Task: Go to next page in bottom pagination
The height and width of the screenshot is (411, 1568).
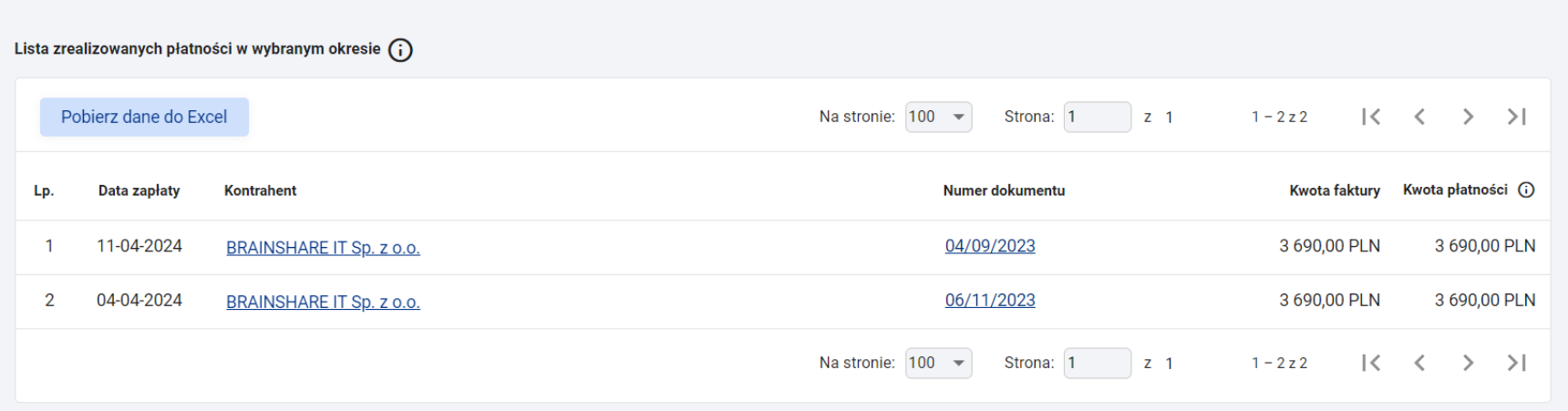Action: click(x=1468, y=363)
